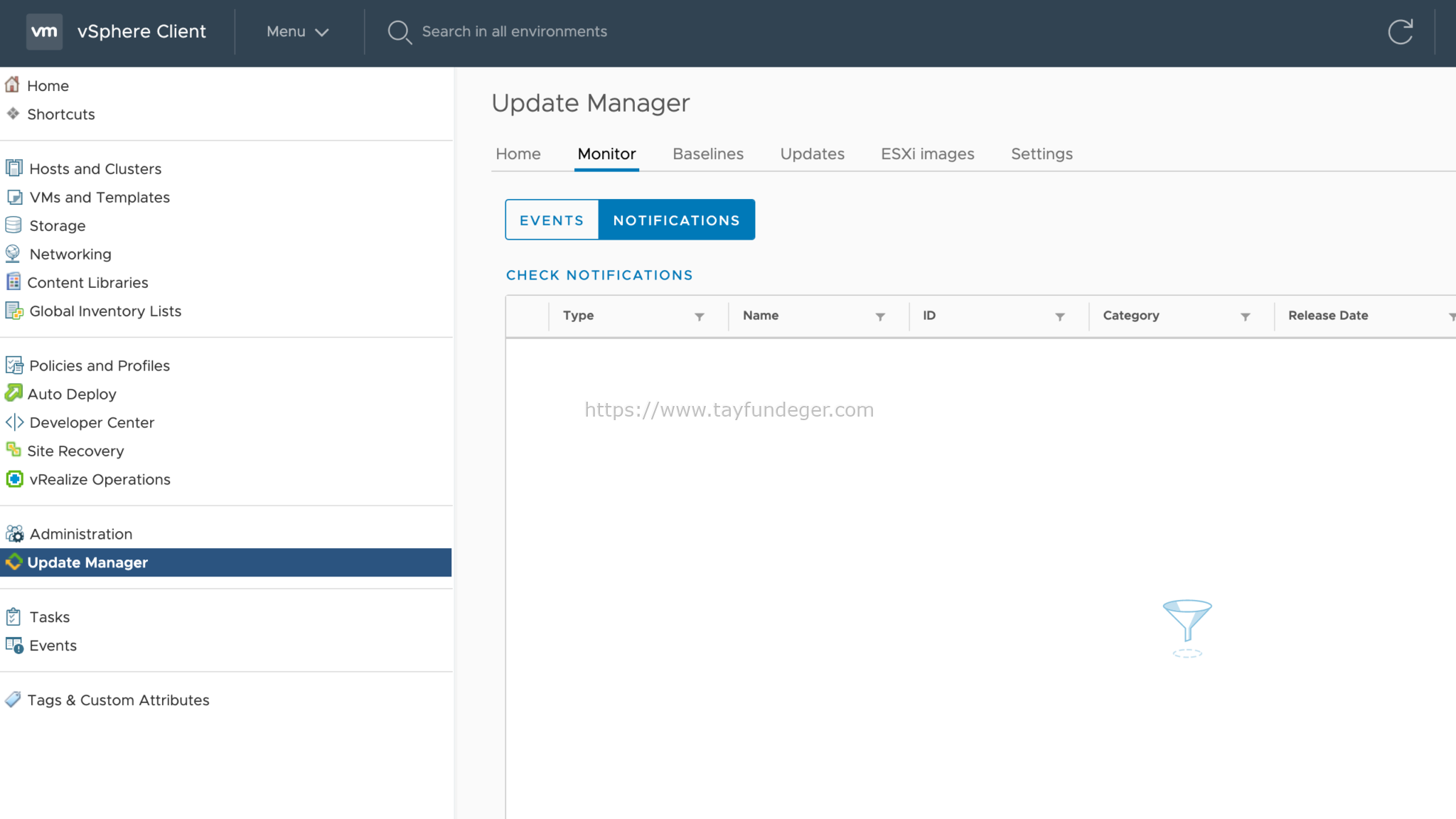Image resolution: width=1456 pixels, height=819 pixels.
Task: Select the table header checkbox
Action: tap(529, 316)
